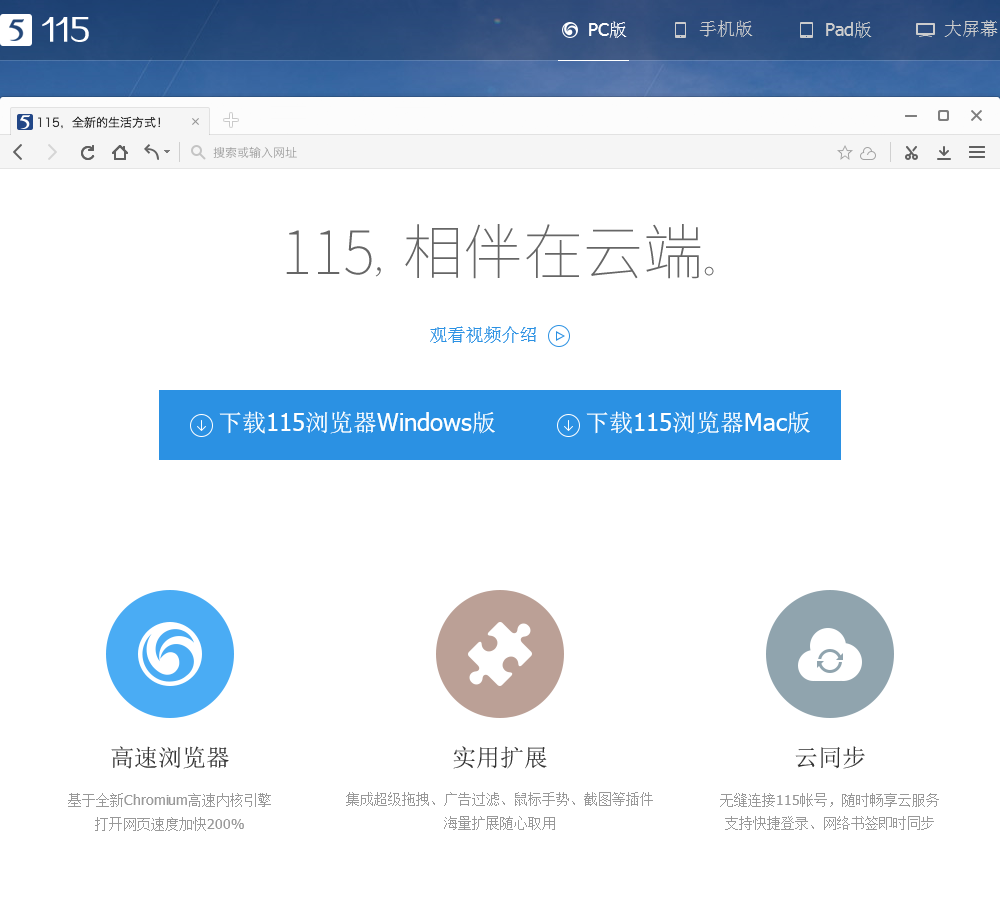Click text 集成超级拖拽、广告过滤、鼠标手势、截图等插件
This screenshot has height=909, width=1000.
coord(499,799)
